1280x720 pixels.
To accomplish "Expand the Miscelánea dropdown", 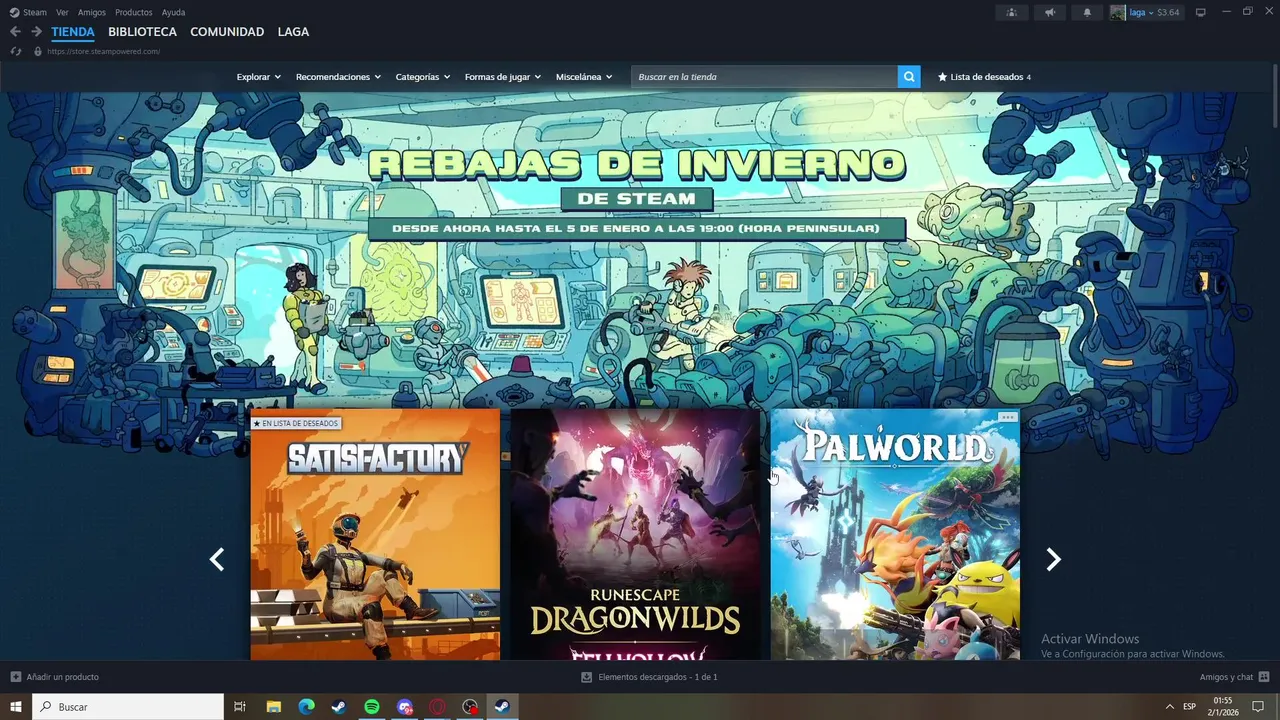I will (x=584, y=77).
